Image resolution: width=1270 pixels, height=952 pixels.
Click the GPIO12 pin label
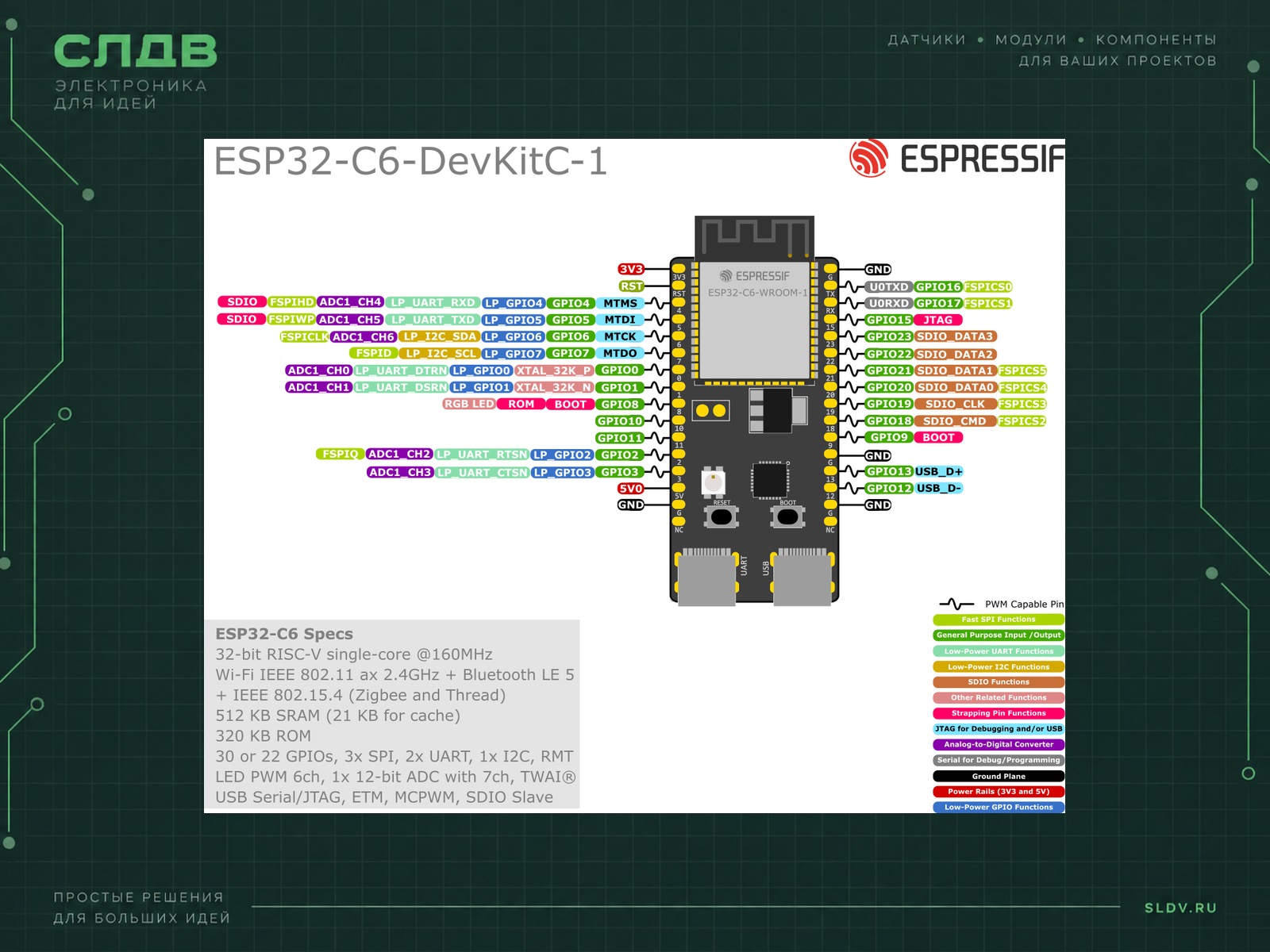[889, 488]
